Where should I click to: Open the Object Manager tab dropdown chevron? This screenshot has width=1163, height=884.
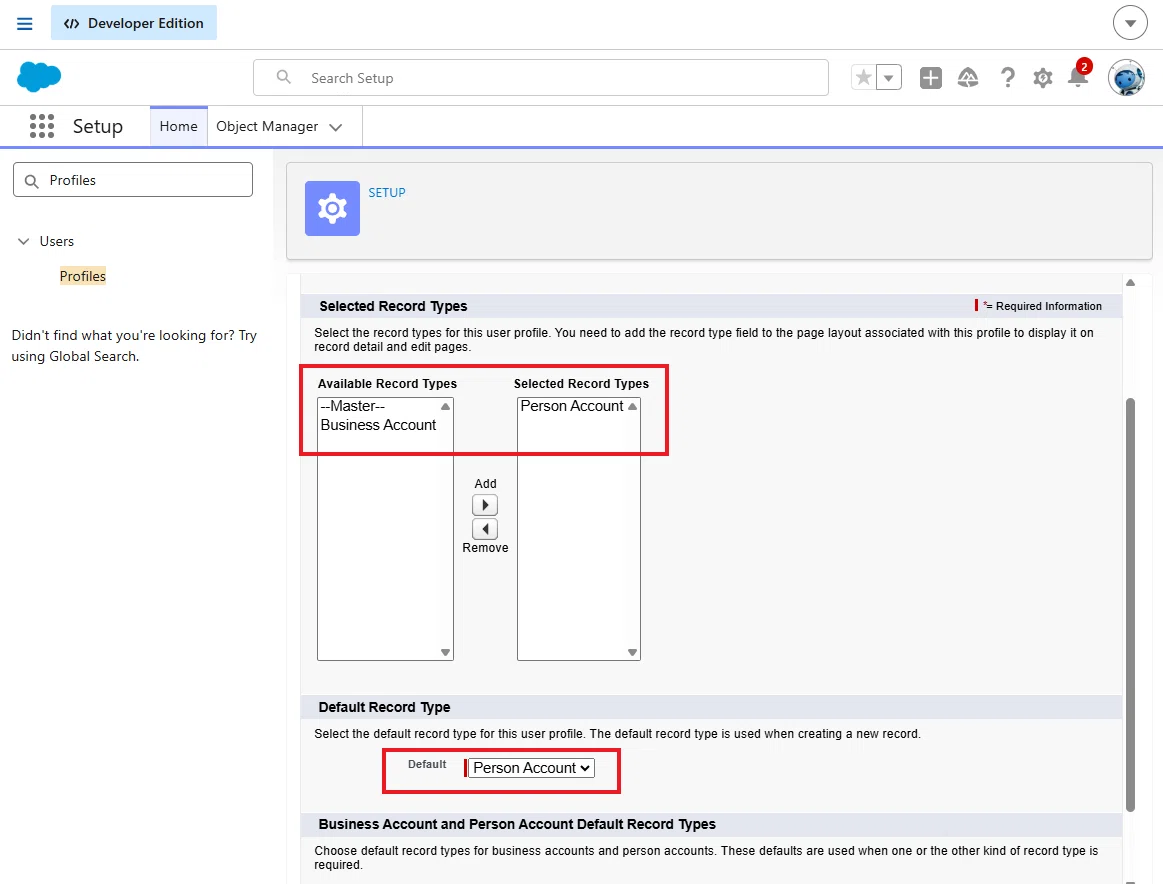336,127
